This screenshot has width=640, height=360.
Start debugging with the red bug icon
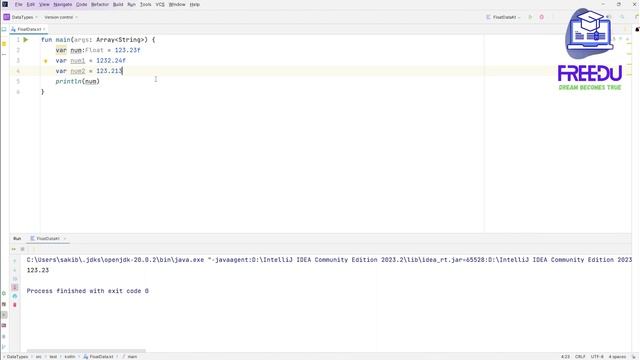pyautogui.click(x=542, y=17)
